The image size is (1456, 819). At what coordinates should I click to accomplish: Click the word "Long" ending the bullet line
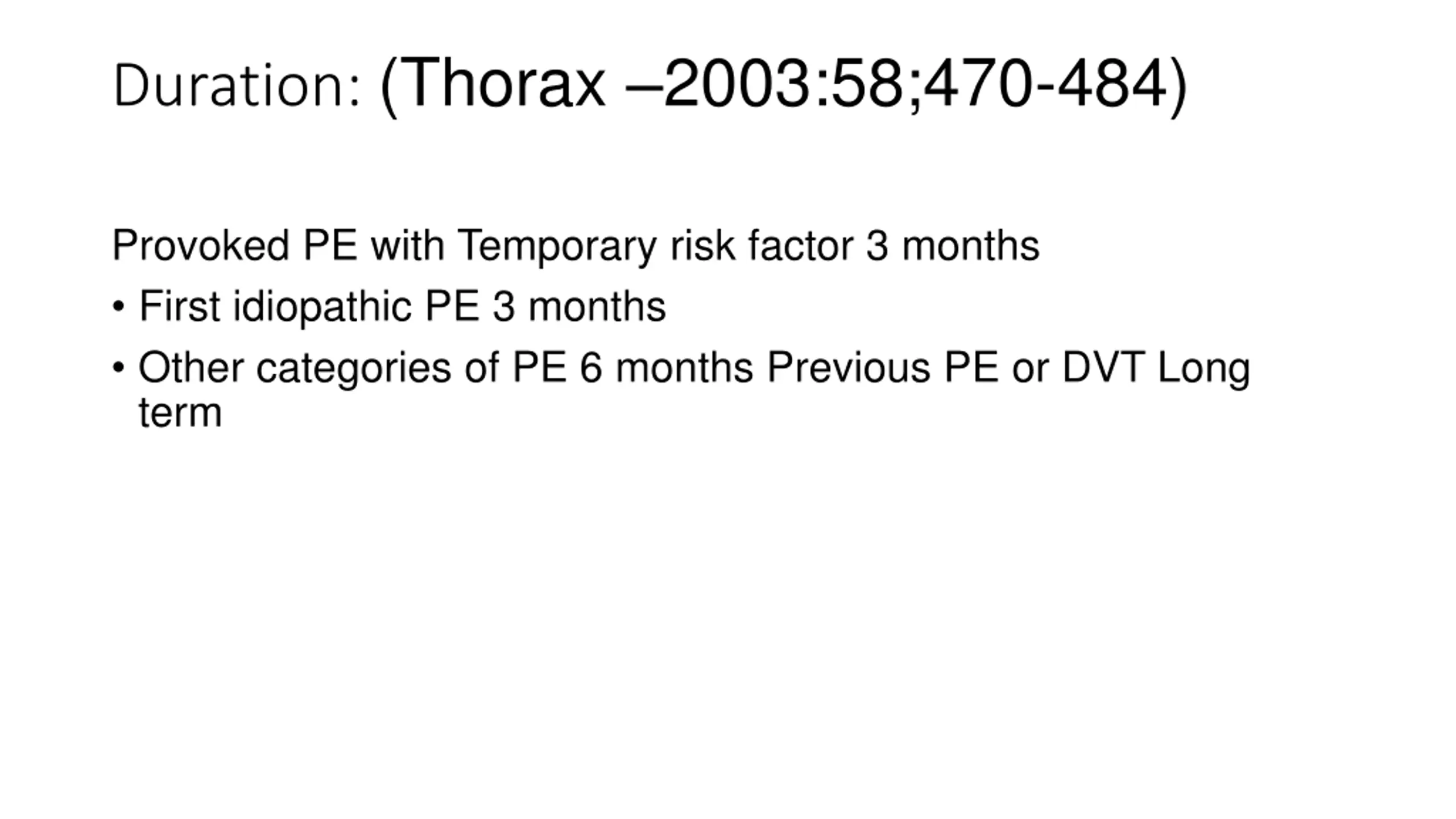pos(1203,369)
